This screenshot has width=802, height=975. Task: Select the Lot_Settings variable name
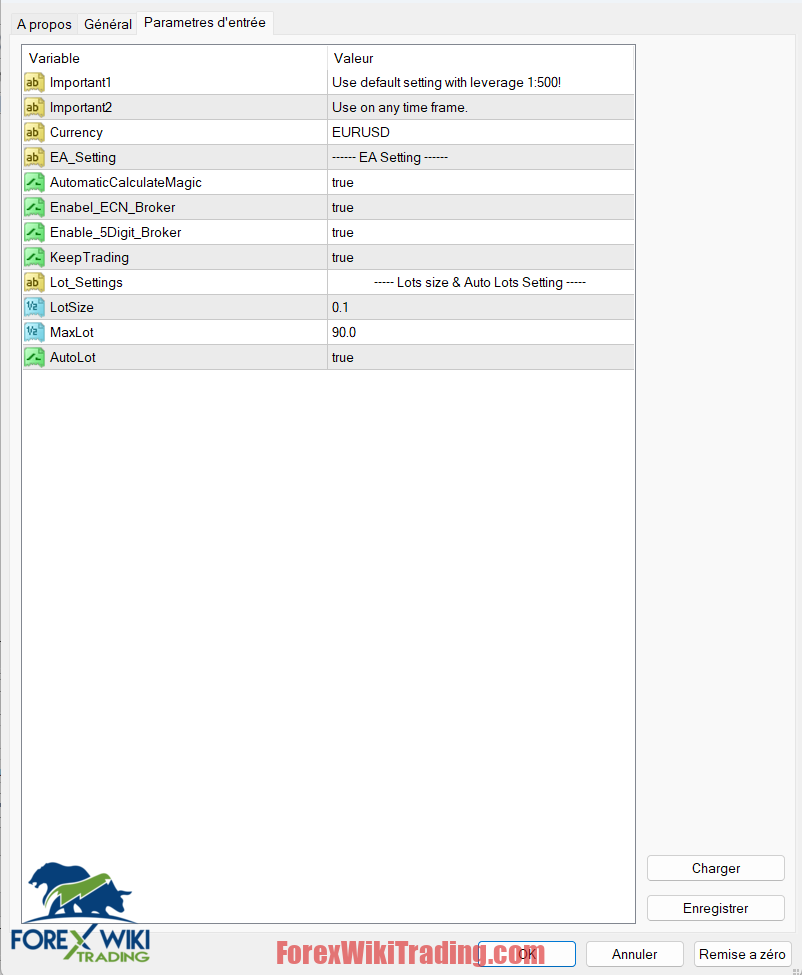(86, 282)
